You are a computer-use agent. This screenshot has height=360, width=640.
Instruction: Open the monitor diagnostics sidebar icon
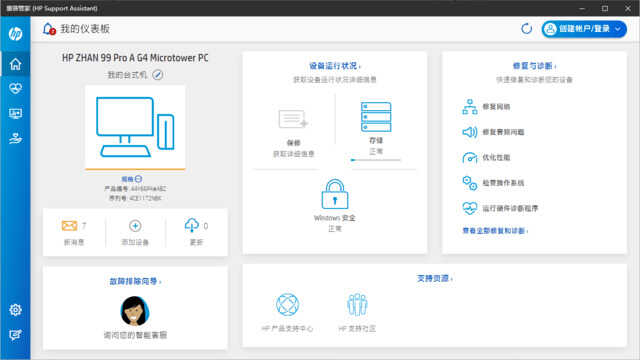16,113
